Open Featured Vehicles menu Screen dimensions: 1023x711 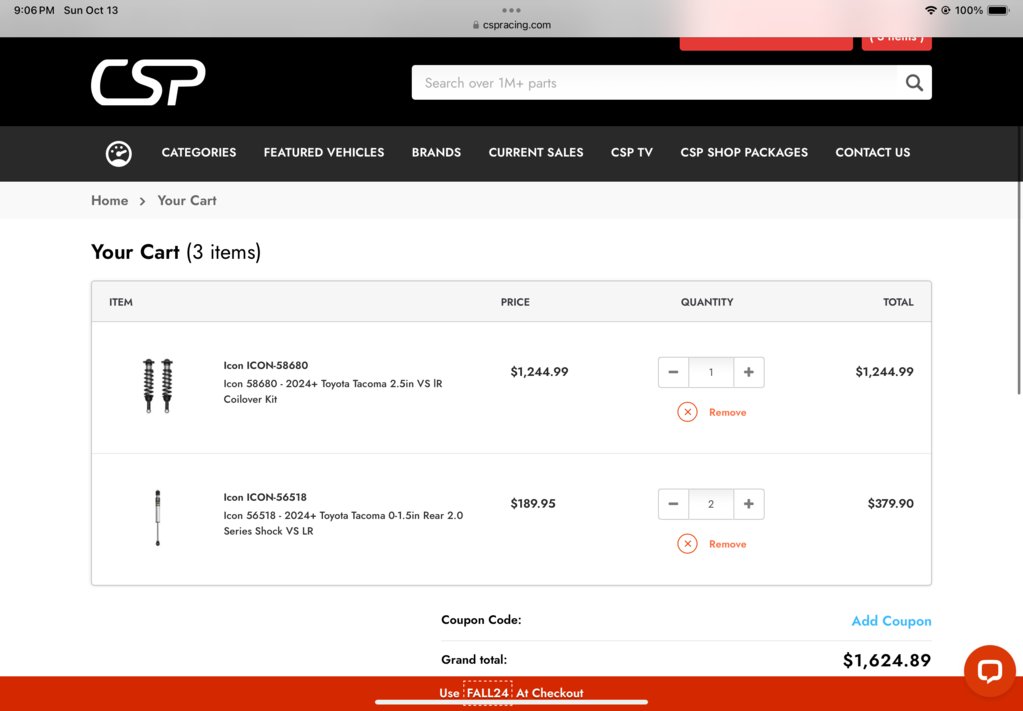(x=324, y=153)
